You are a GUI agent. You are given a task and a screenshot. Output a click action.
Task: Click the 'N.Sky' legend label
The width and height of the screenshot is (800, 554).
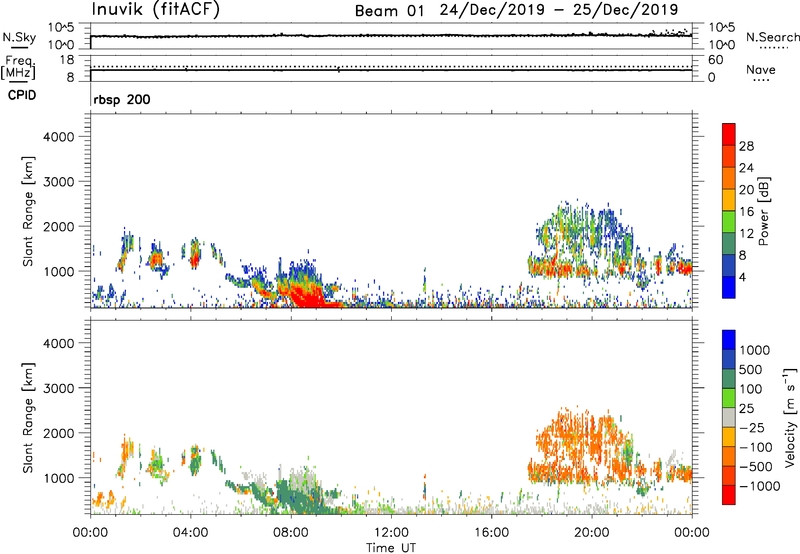pyautogui.click(x=19, y=37)
